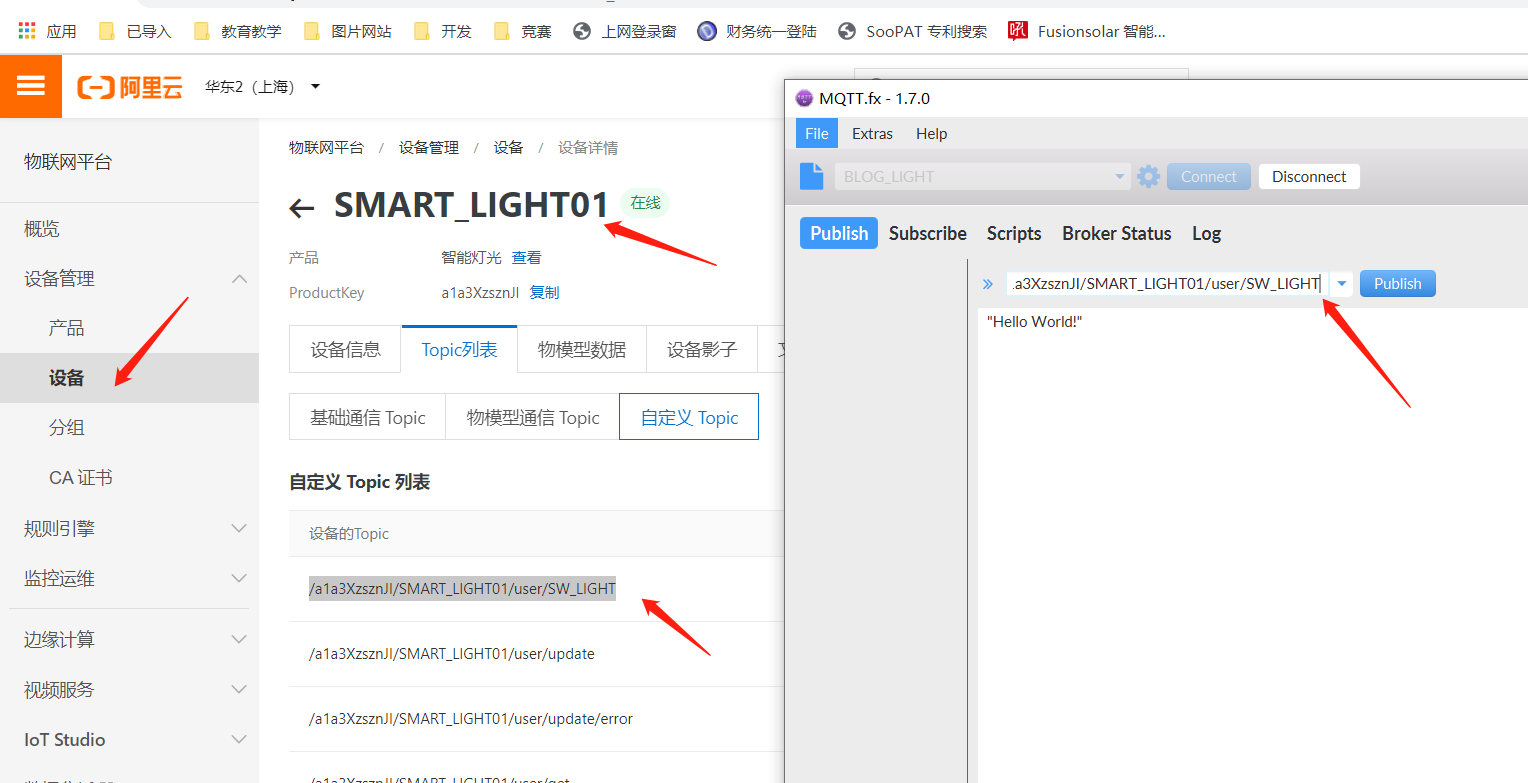Switch to the 物模型数据 tab
This screenshot has width=1528, height=783.
582,349
